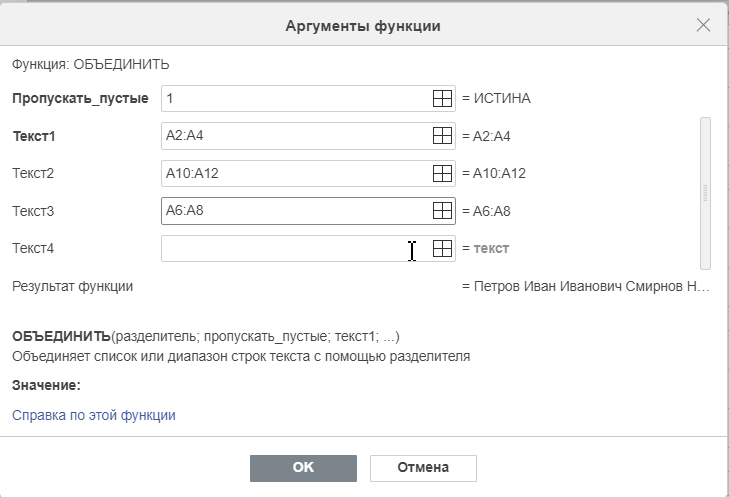This screenshot has width=729, height=497.
Task: Click range selector icon beside A6:A8
Action: tap(442, 211)
